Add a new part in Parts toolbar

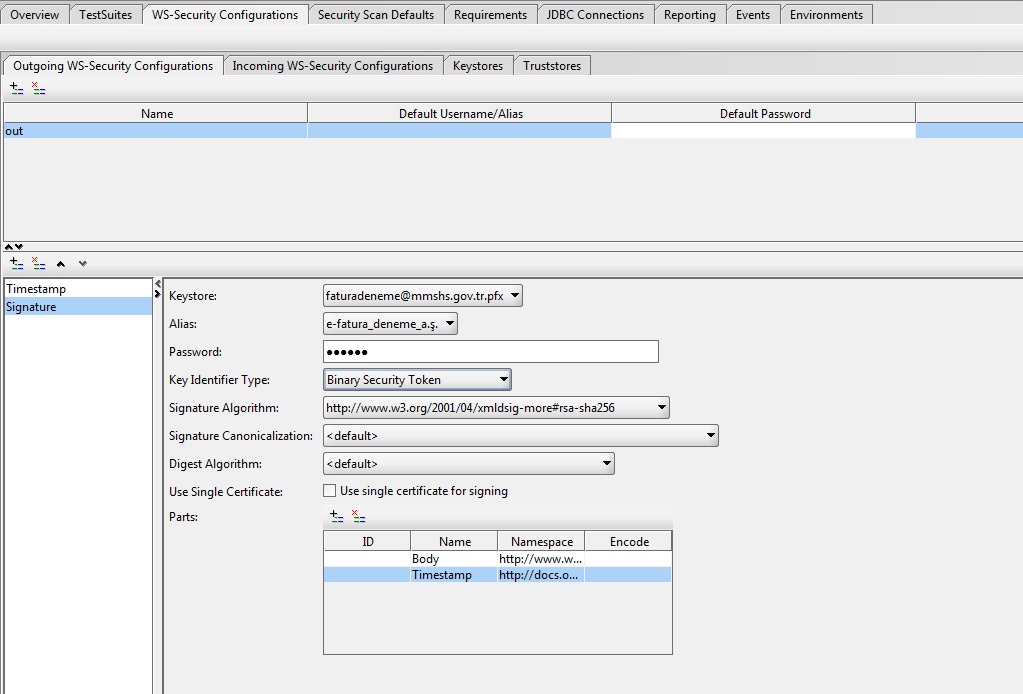337,517
